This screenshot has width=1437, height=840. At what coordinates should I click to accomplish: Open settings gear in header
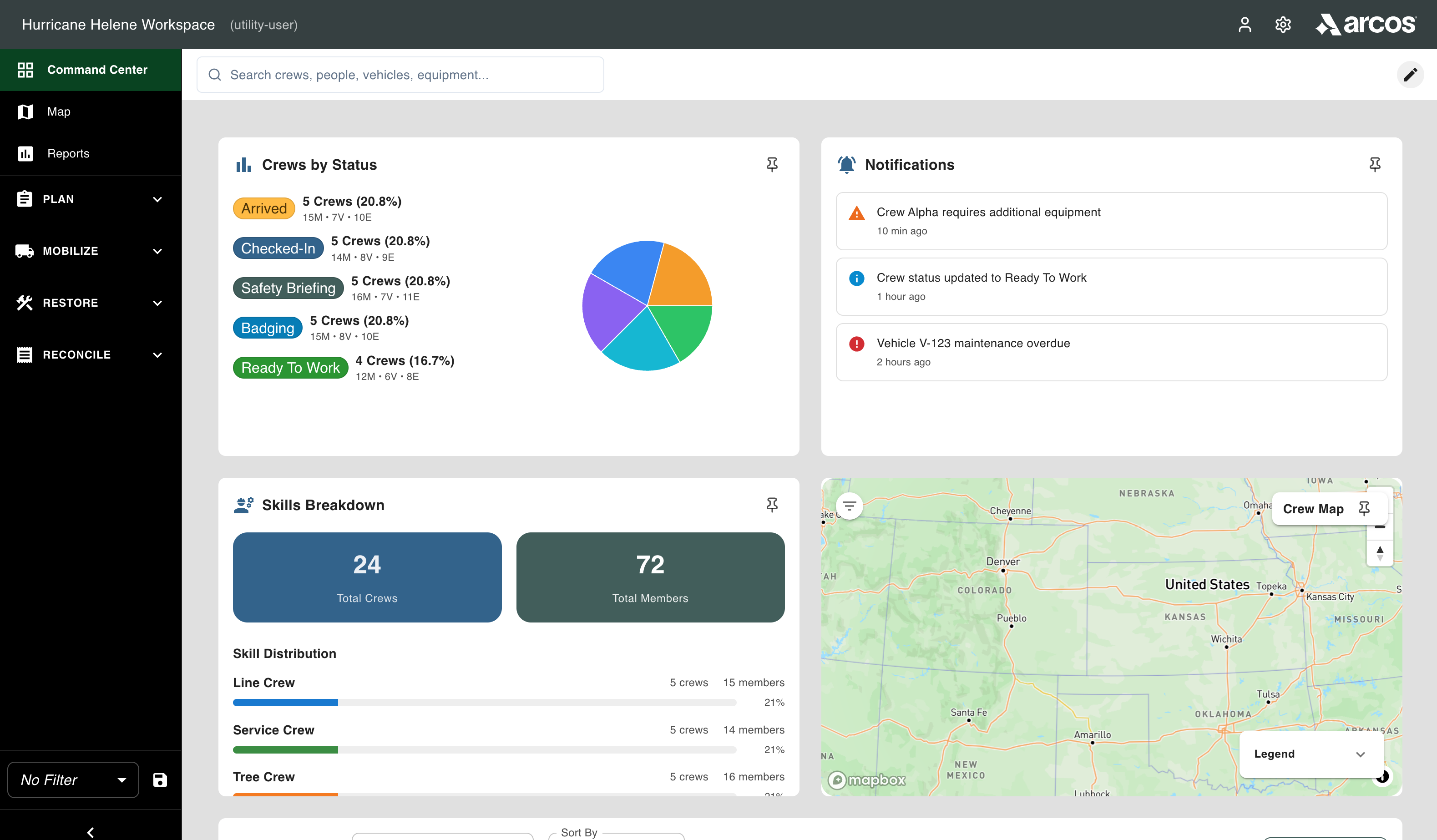click(1282, 25)
